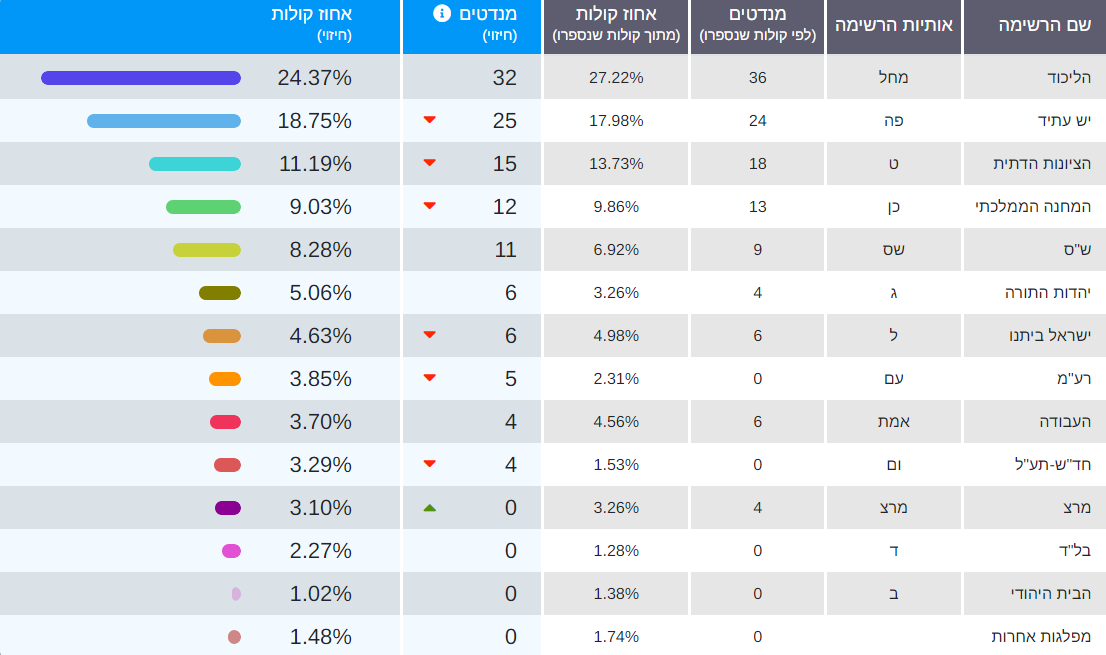
Task: Click the red down arrow in יש עתיד row
Action: click(430, 120)
